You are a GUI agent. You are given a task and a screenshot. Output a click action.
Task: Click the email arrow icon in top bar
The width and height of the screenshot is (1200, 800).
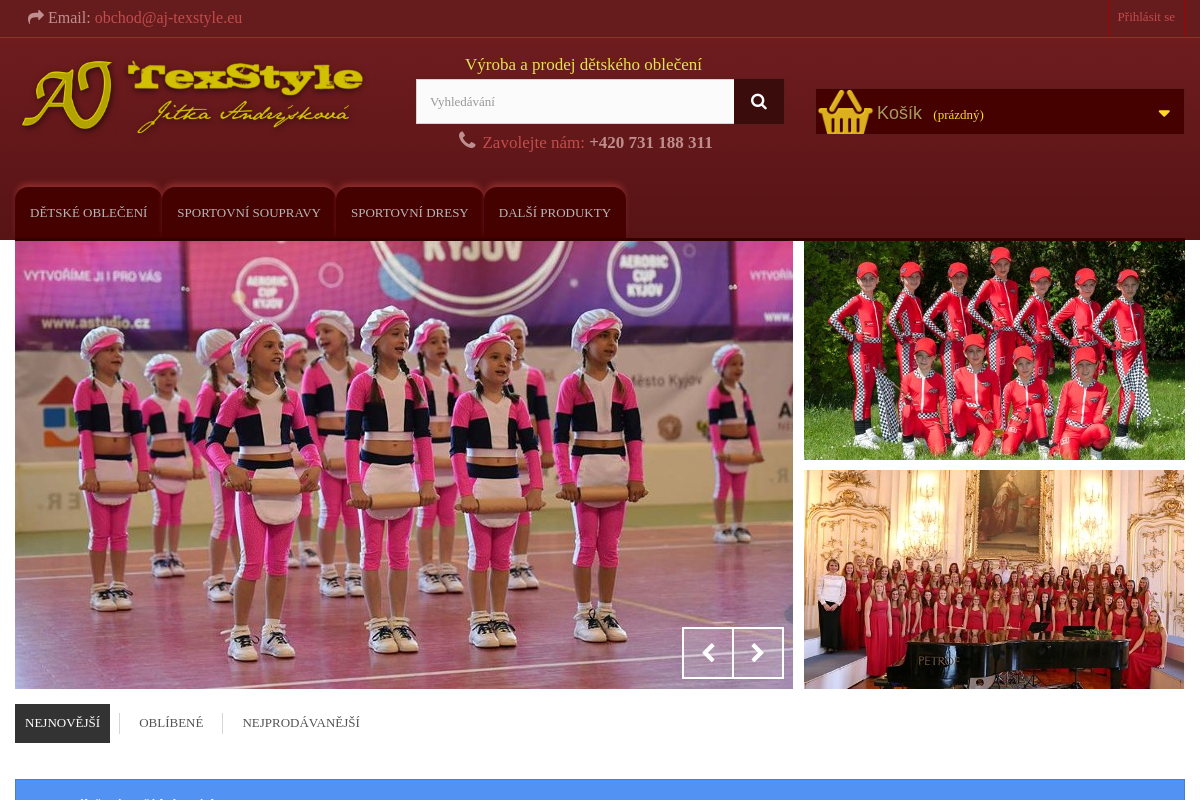pos(36,17)
